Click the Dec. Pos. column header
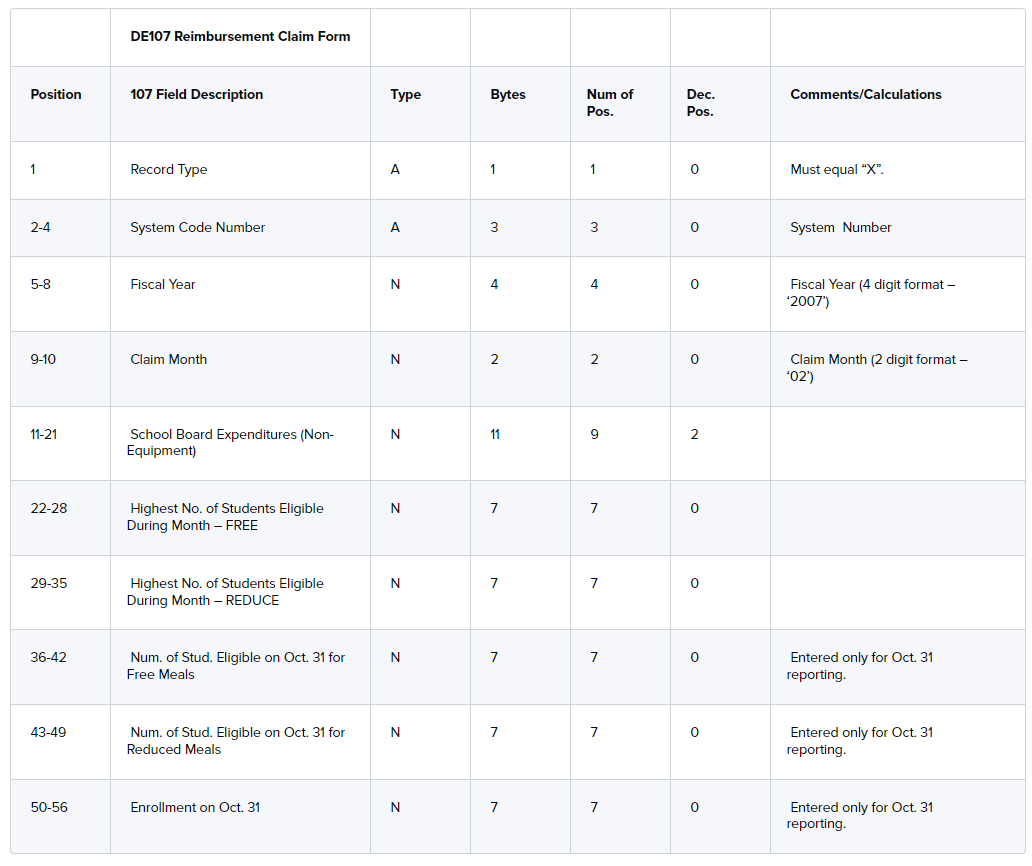The image size is (1032, 866). (x=701, y=103)
